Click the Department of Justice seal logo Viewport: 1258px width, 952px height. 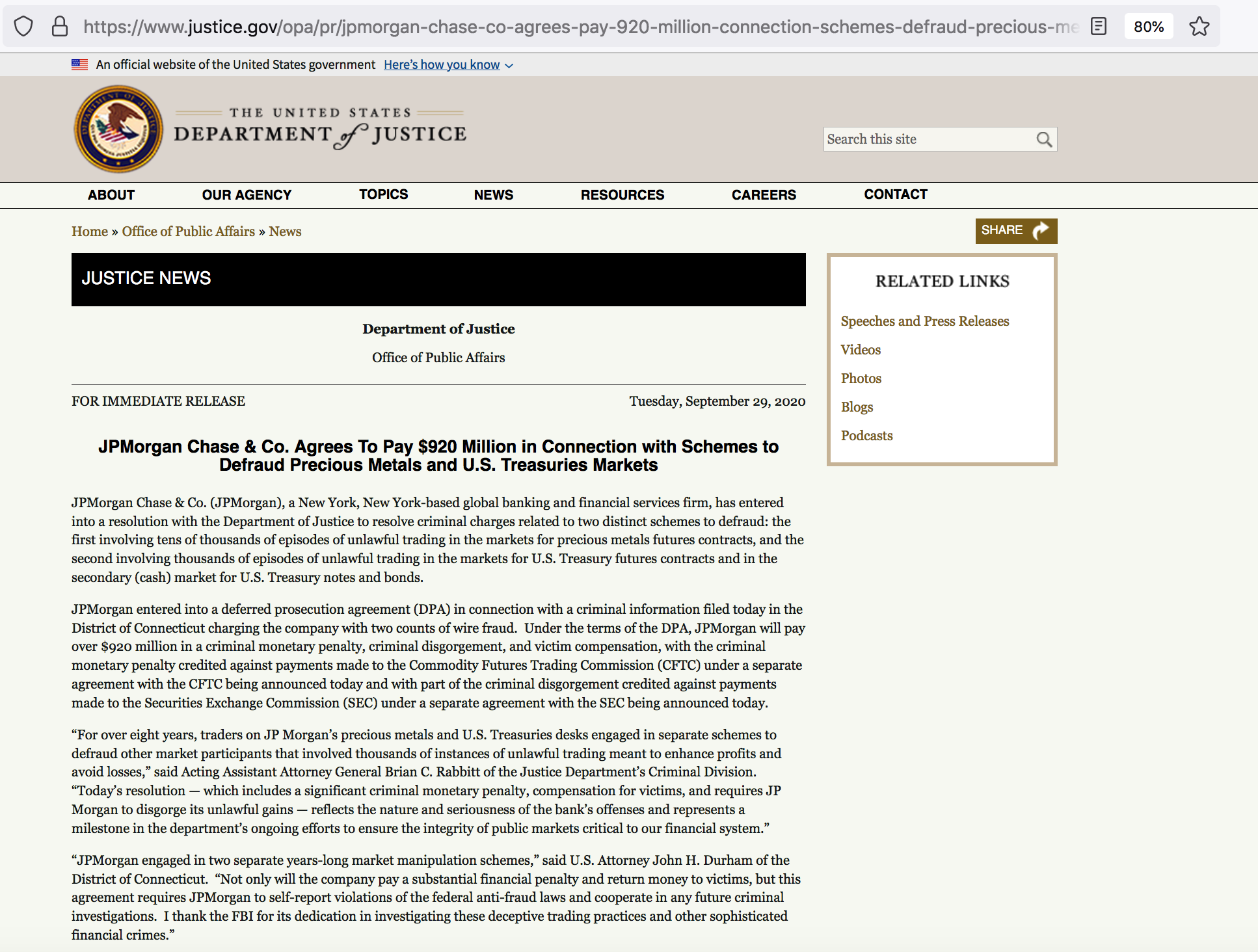(x=118, y=129)
